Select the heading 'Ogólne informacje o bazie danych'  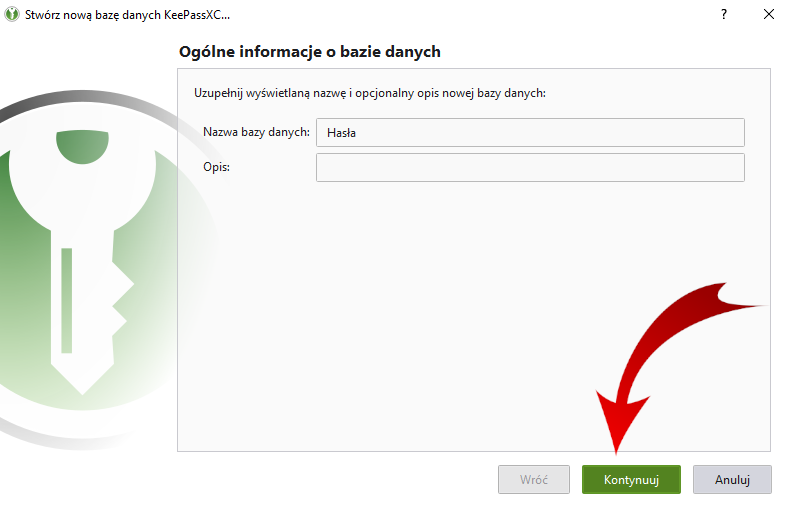tap(309, 52)
